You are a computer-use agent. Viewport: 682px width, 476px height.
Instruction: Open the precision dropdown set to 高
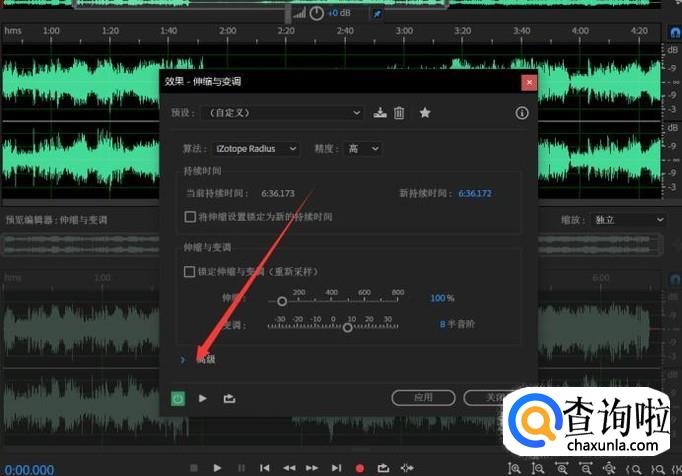click(362, 148)
